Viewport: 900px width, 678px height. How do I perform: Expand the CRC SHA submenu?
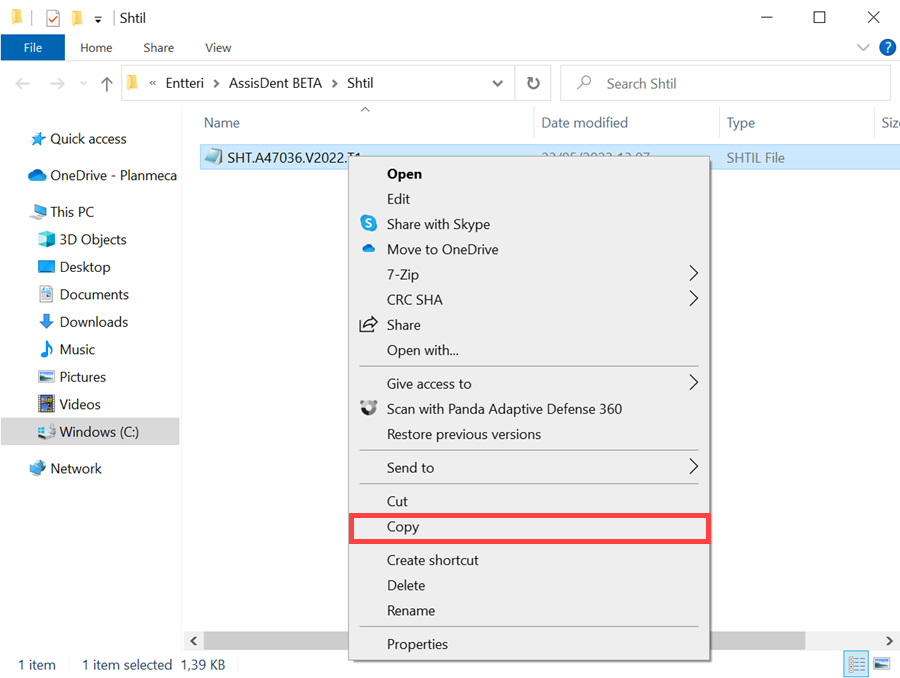point(529,300)
